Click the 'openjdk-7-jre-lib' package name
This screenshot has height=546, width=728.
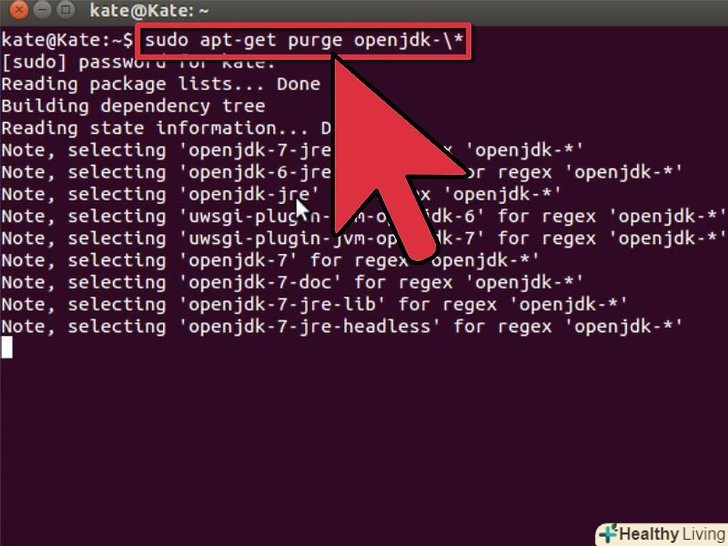(282, 305)
